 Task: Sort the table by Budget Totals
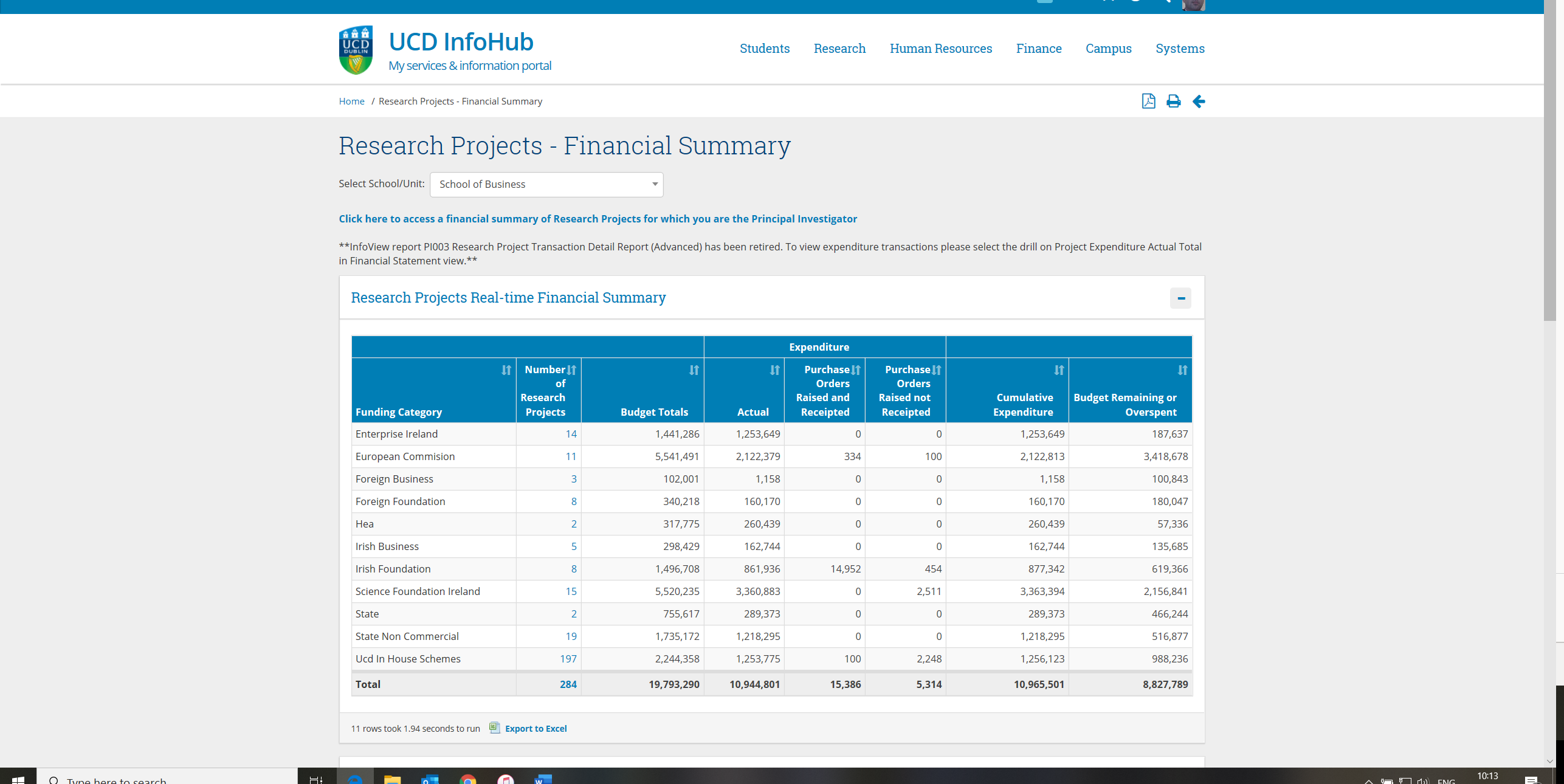click(694, 370)
